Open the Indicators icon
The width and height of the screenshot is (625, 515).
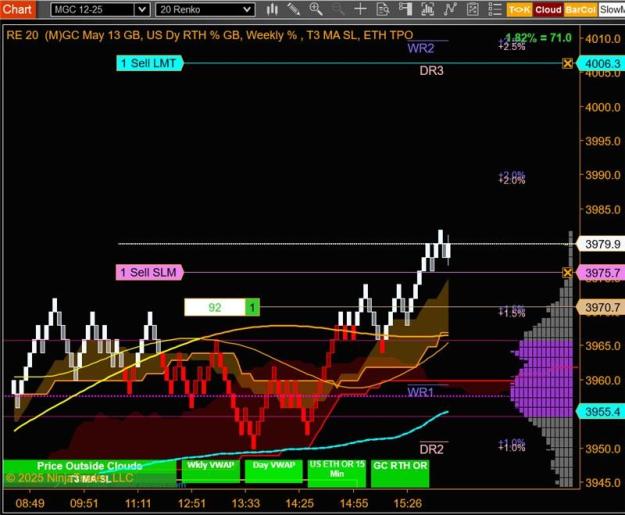(x=450, y=9)
